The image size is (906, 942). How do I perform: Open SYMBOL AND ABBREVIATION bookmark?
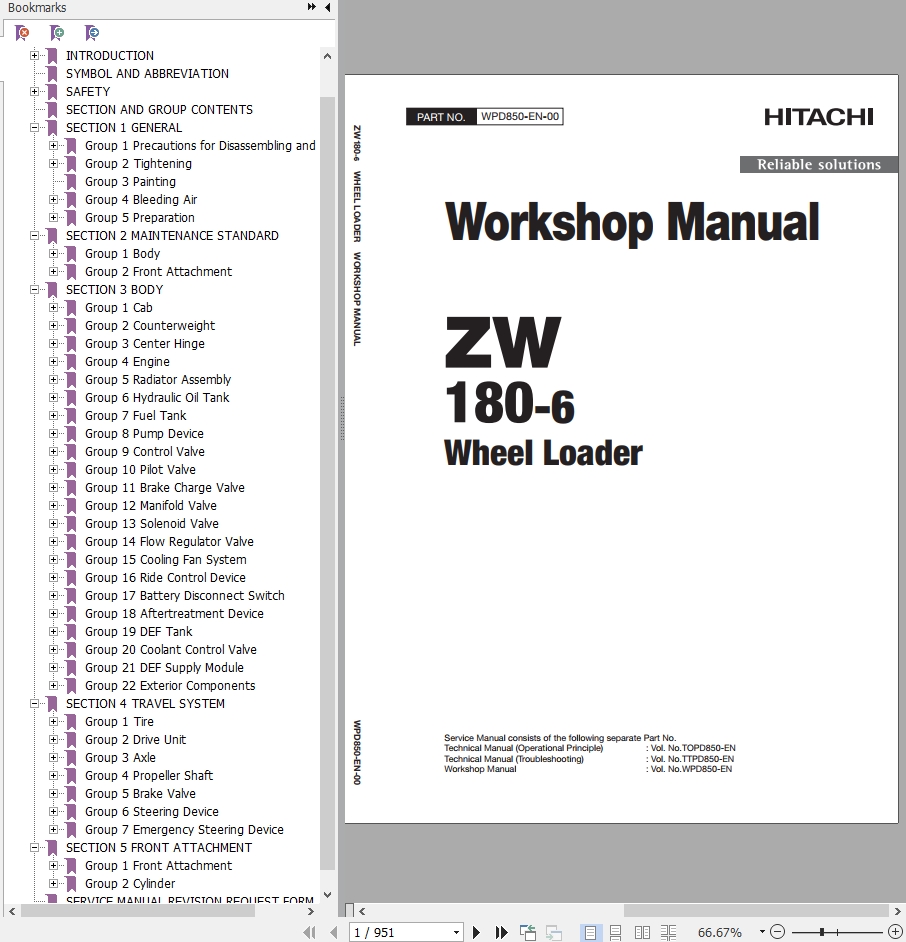click(x=147, y=73)
